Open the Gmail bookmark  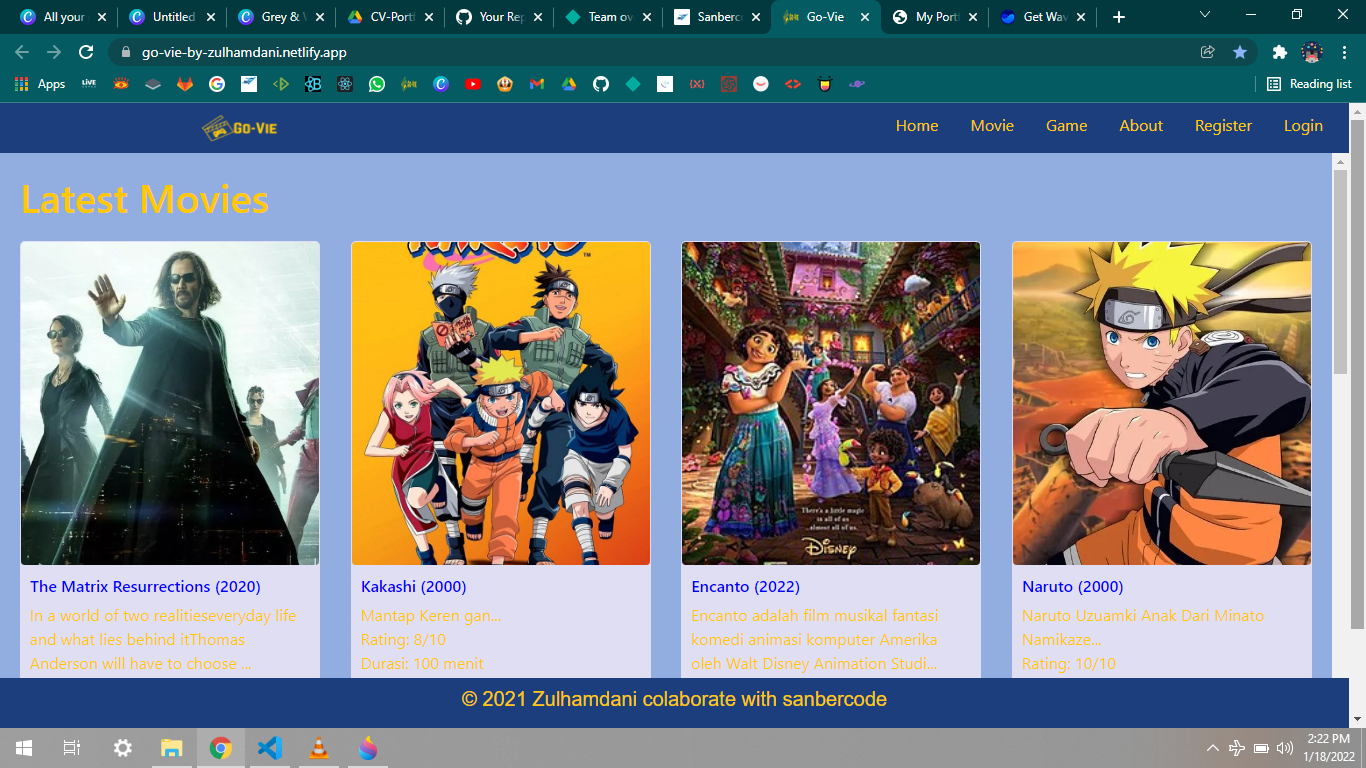(x=537, y=84)
